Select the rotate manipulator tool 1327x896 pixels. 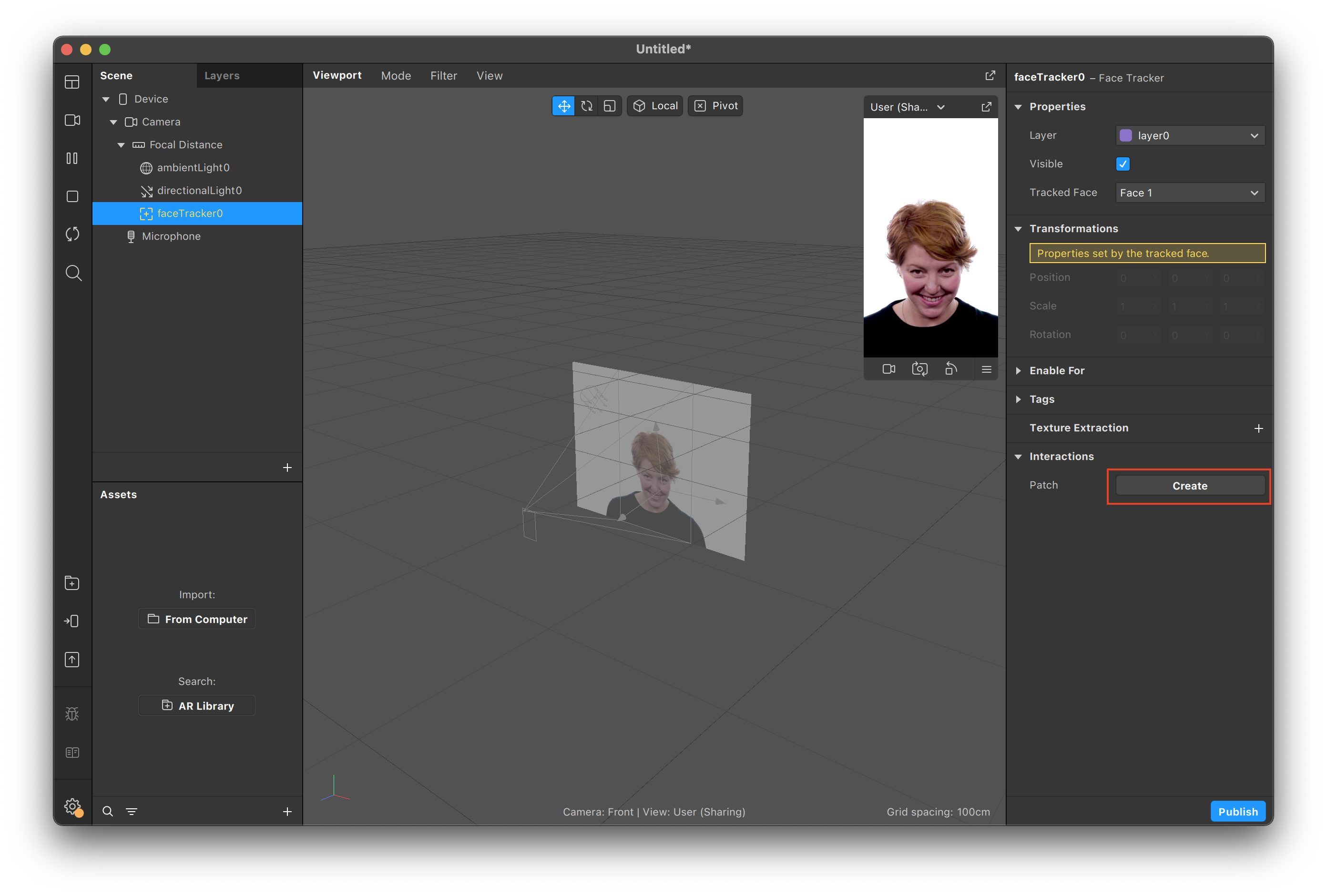[x=586, y=106]
